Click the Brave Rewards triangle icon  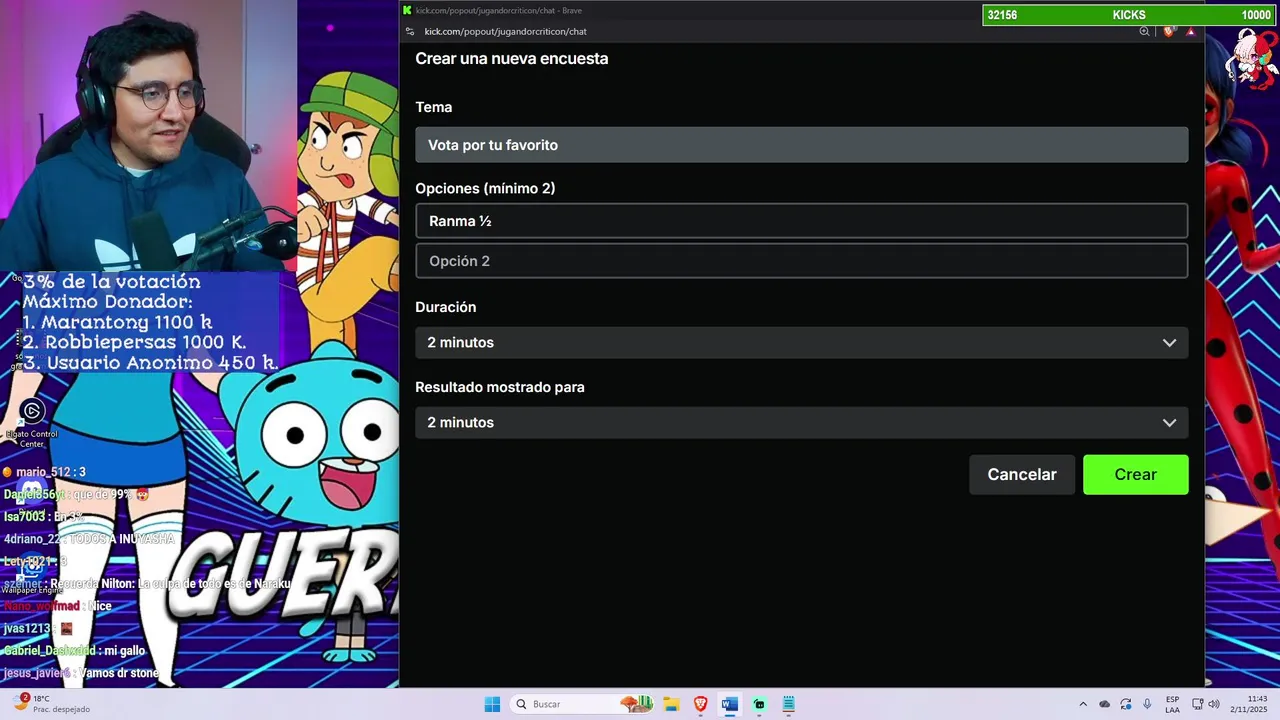click(x=1190, y=32)
